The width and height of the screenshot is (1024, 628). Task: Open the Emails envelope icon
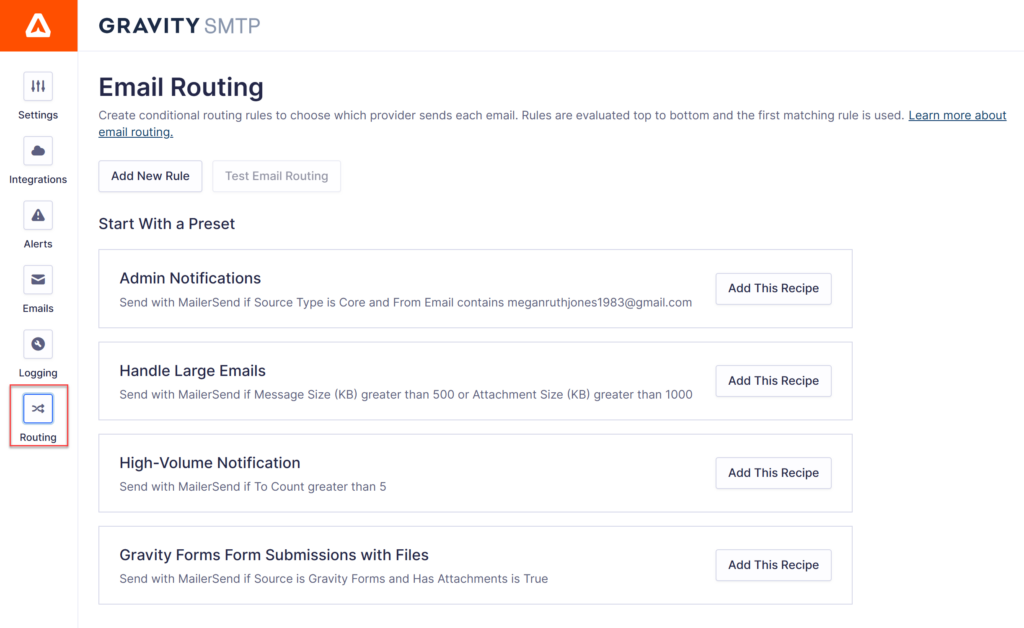coord(38,280)
